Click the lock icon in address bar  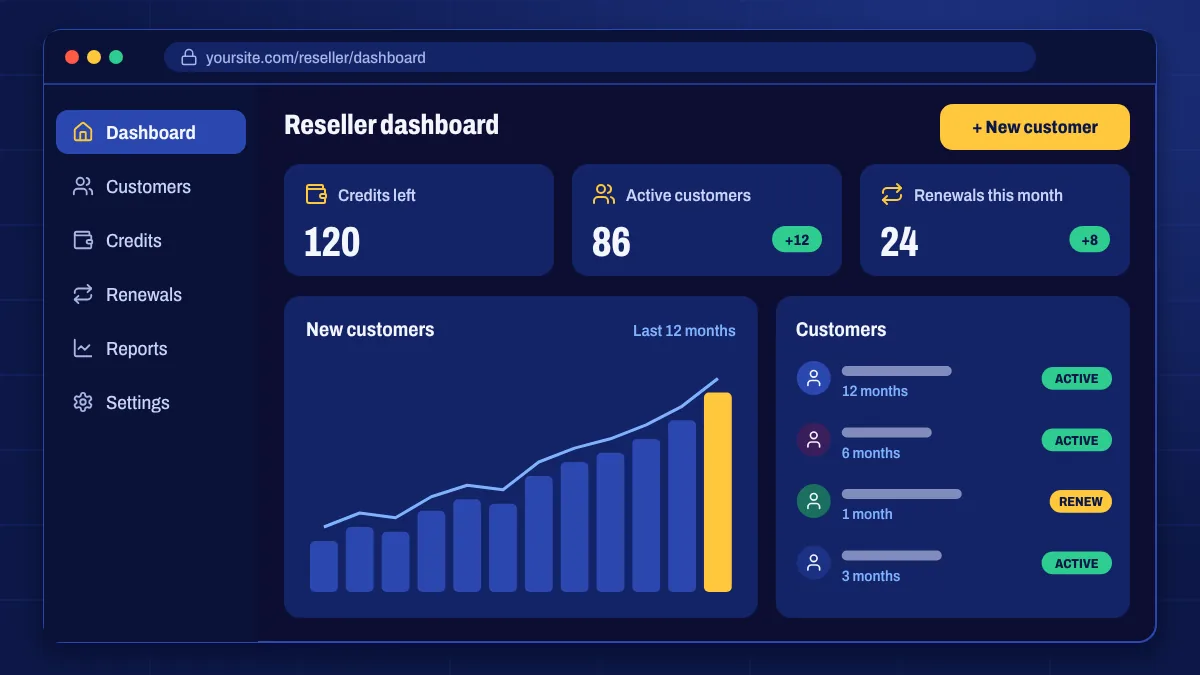(188, 57)
